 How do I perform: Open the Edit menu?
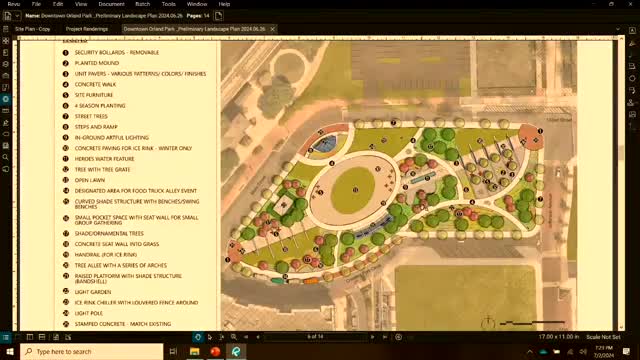click(58, 4)
